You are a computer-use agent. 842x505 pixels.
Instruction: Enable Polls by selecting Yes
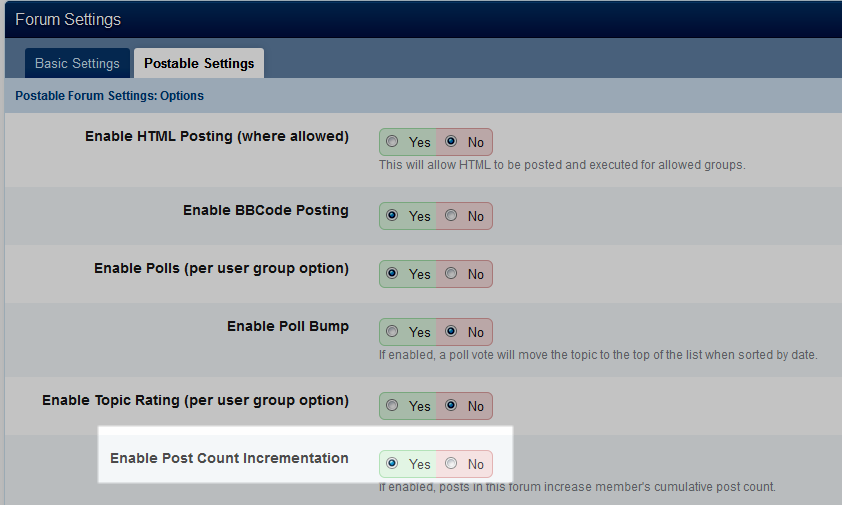[x=392, y=274]
